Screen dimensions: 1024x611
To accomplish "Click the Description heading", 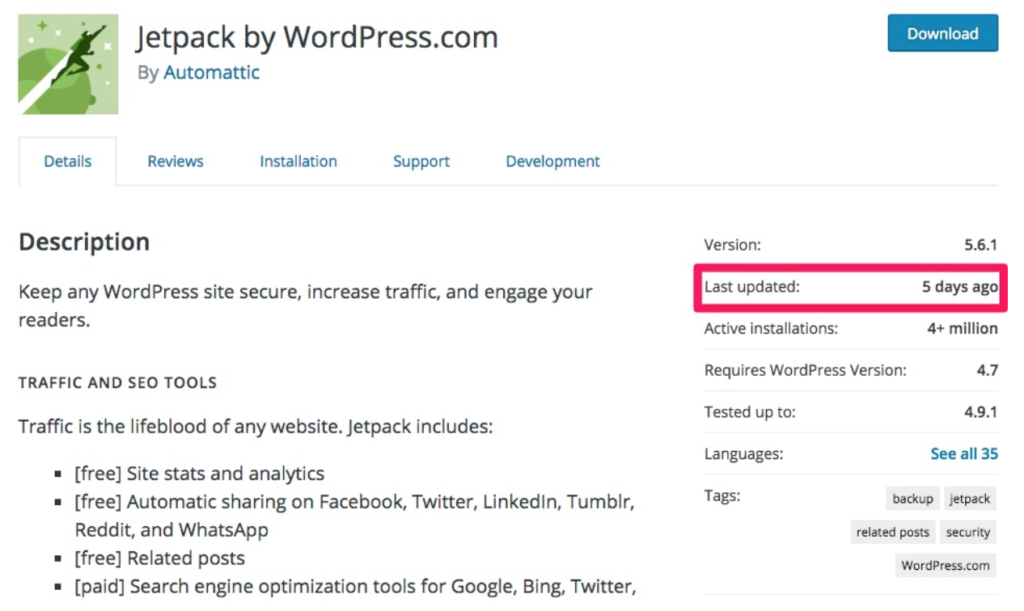I will point(84,242).
